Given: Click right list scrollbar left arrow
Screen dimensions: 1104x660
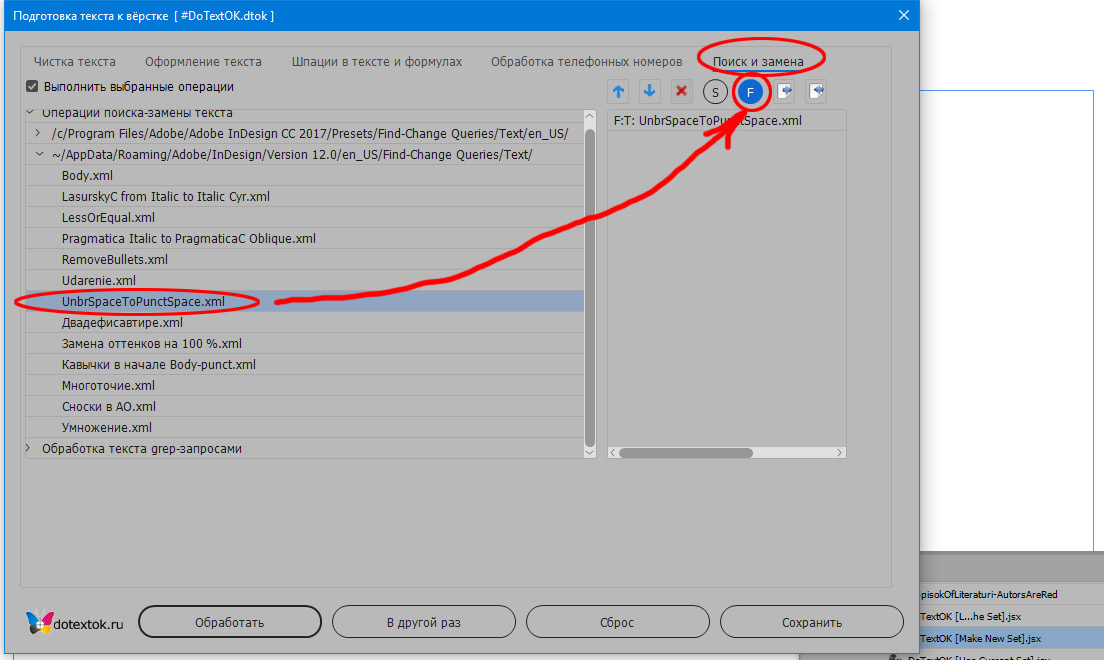Looking at the screenshot, I should [x=613, y=452].
